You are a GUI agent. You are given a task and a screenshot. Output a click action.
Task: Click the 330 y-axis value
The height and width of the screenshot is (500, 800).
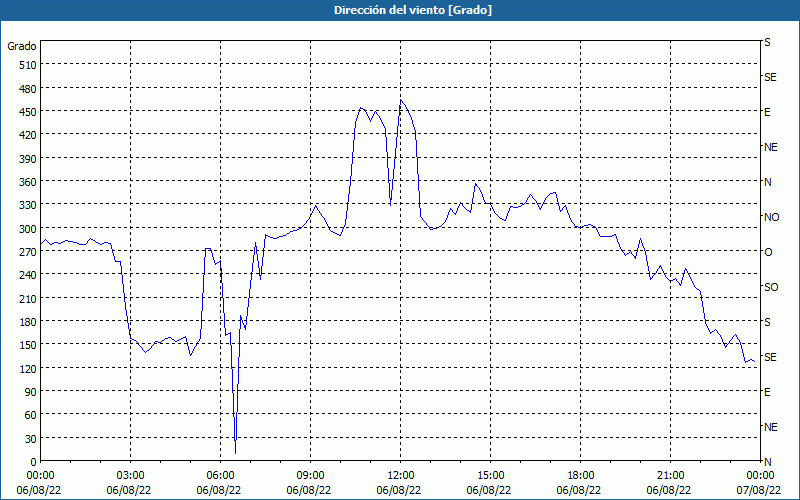coord(27,206)
